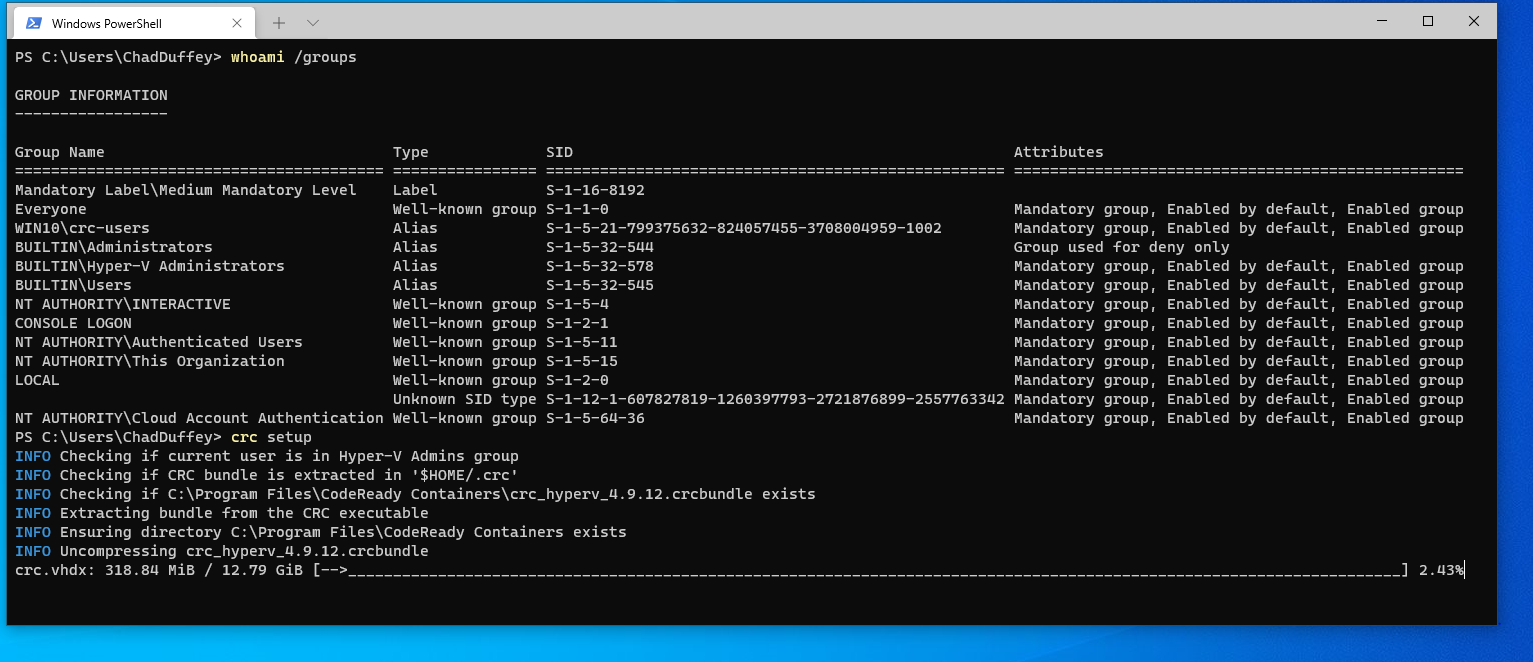The width and height of the screenshot is (1533, 662).
Task: Click the 'Group Name' column header
Action: pyautogui.click(x=59, y=152)
